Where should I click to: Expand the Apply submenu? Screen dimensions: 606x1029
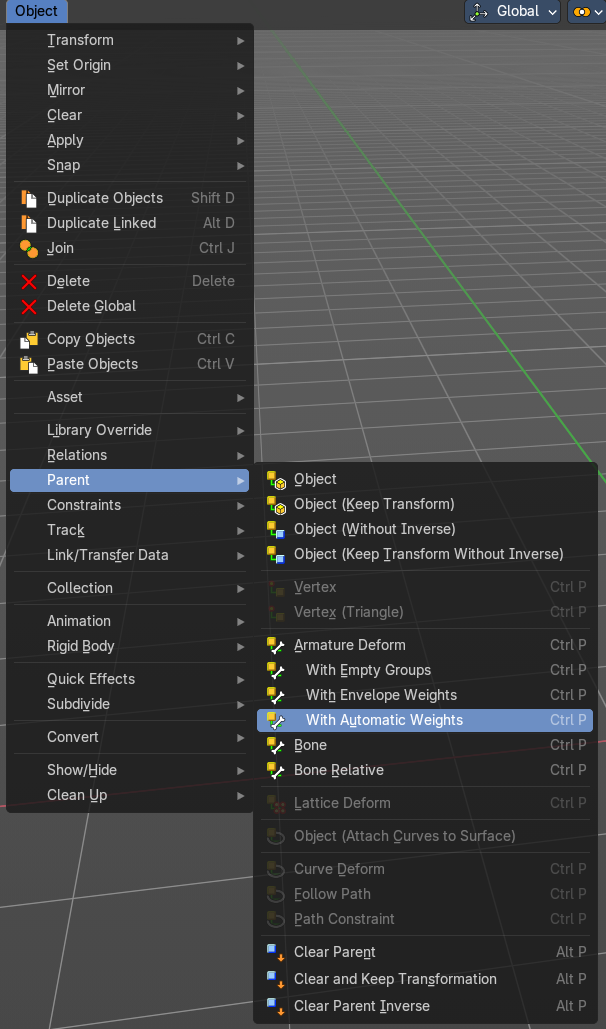(129, 140)
